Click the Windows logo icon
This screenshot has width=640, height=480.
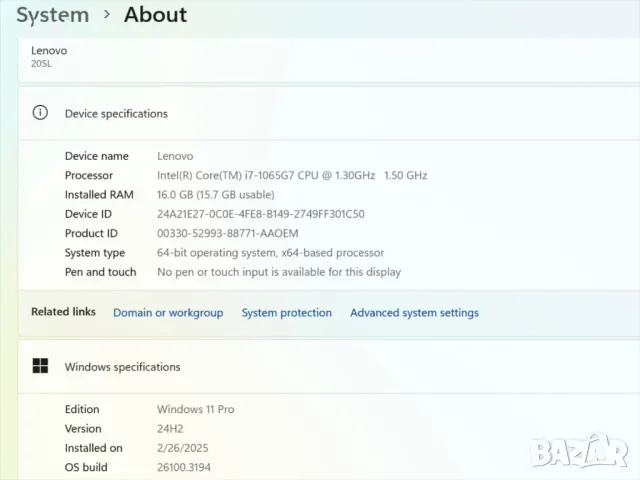[x=40, y=366]
